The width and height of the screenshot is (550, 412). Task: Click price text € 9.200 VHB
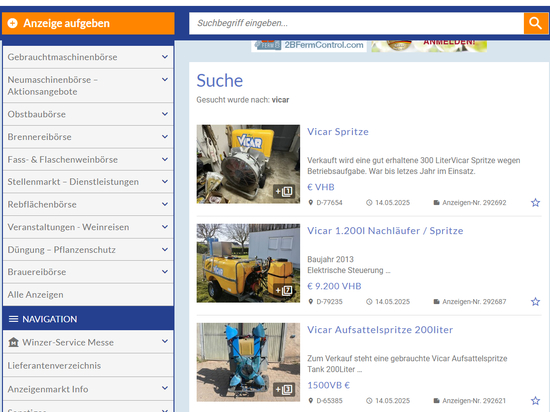(x=334, y=286)
